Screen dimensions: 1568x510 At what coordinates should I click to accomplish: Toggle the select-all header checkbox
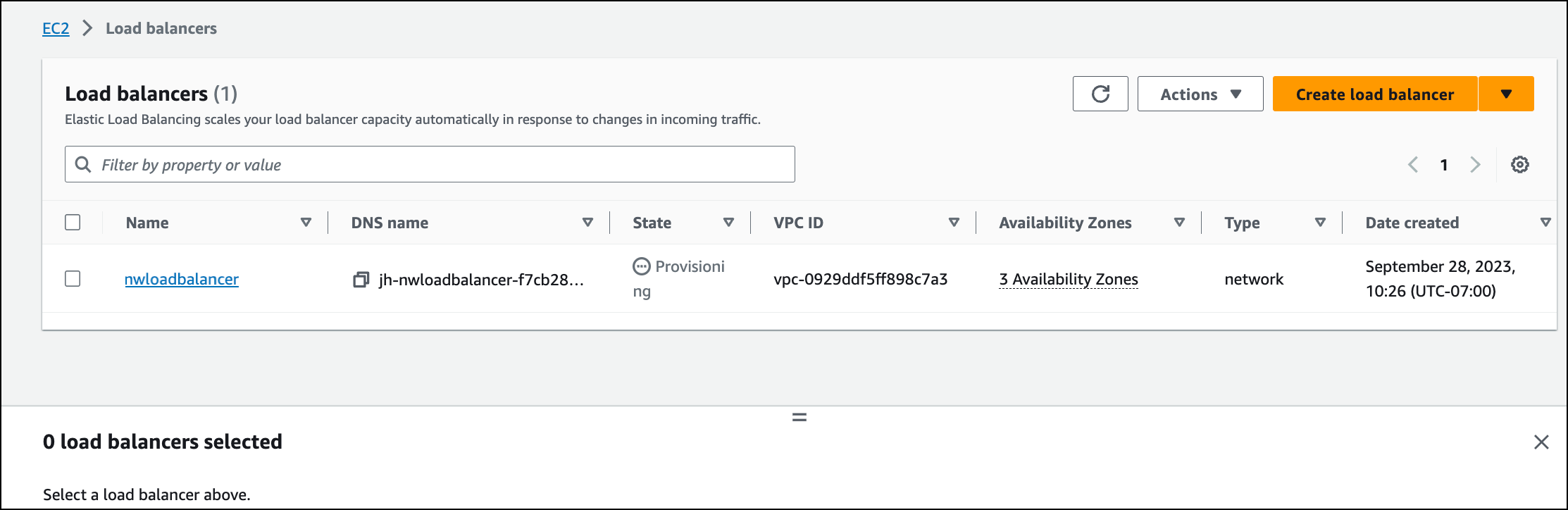coord(73,222)
